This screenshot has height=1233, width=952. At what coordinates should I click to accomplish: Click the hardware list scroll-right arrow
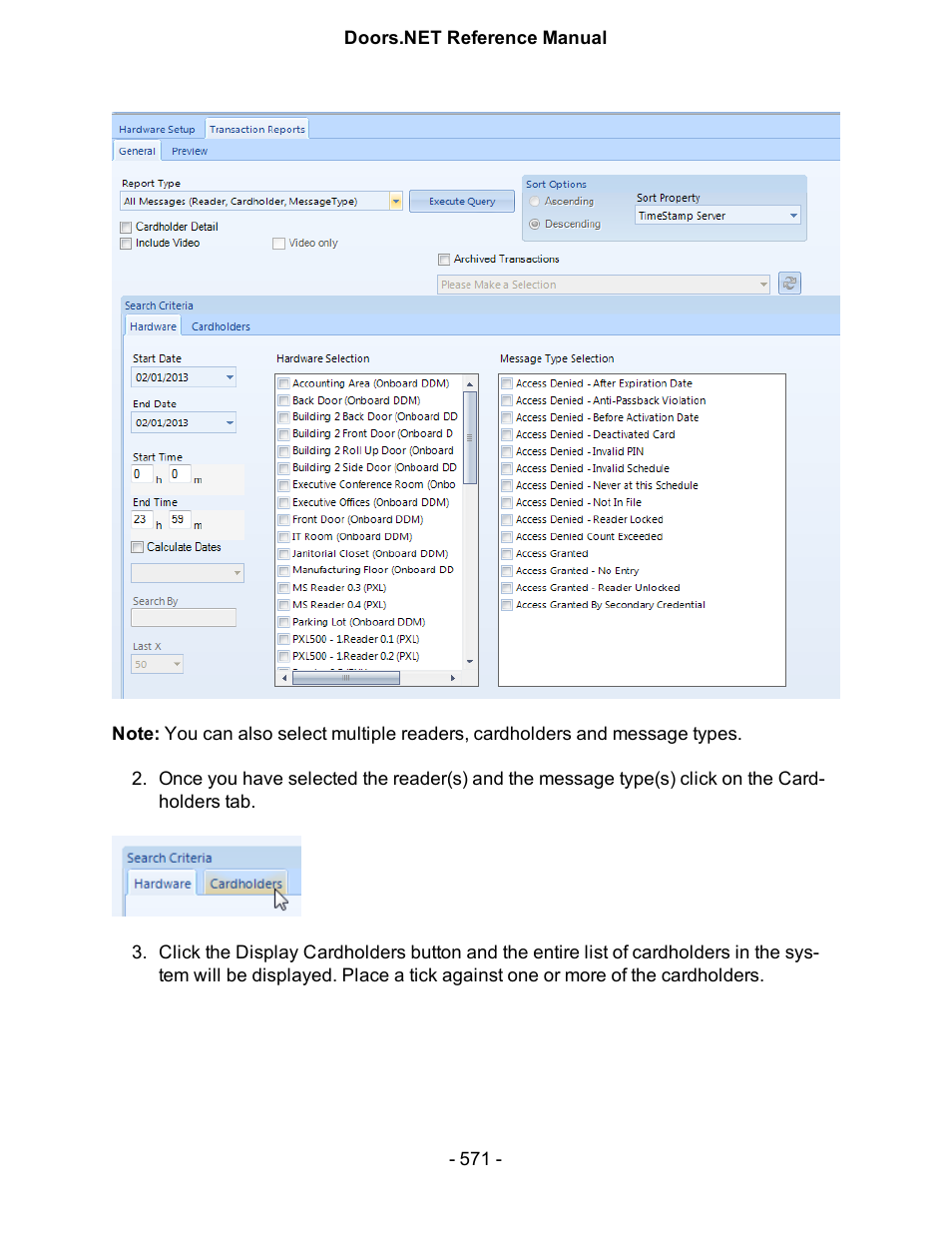(453, 678)
